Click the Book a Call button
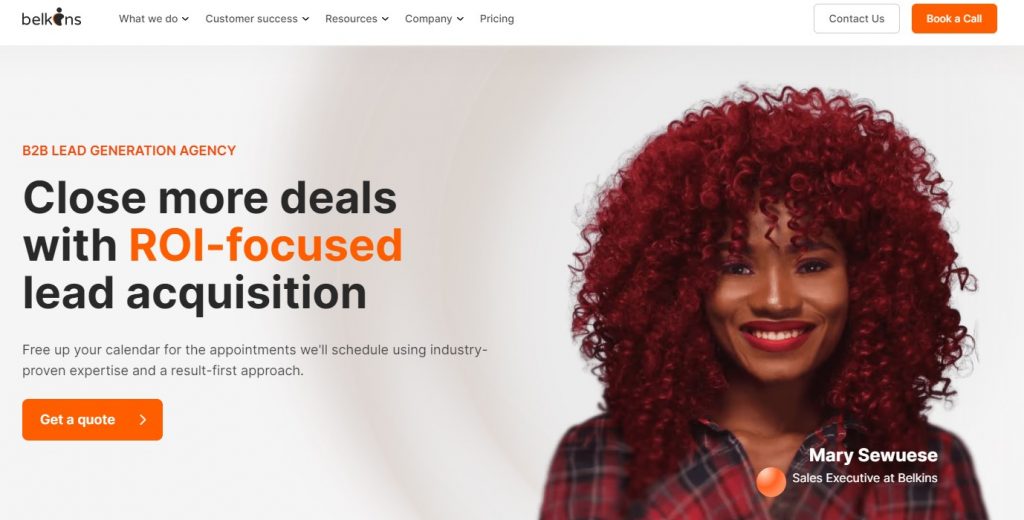The height and width of the screenshot is (520, 1024). [x=954, y=18]
